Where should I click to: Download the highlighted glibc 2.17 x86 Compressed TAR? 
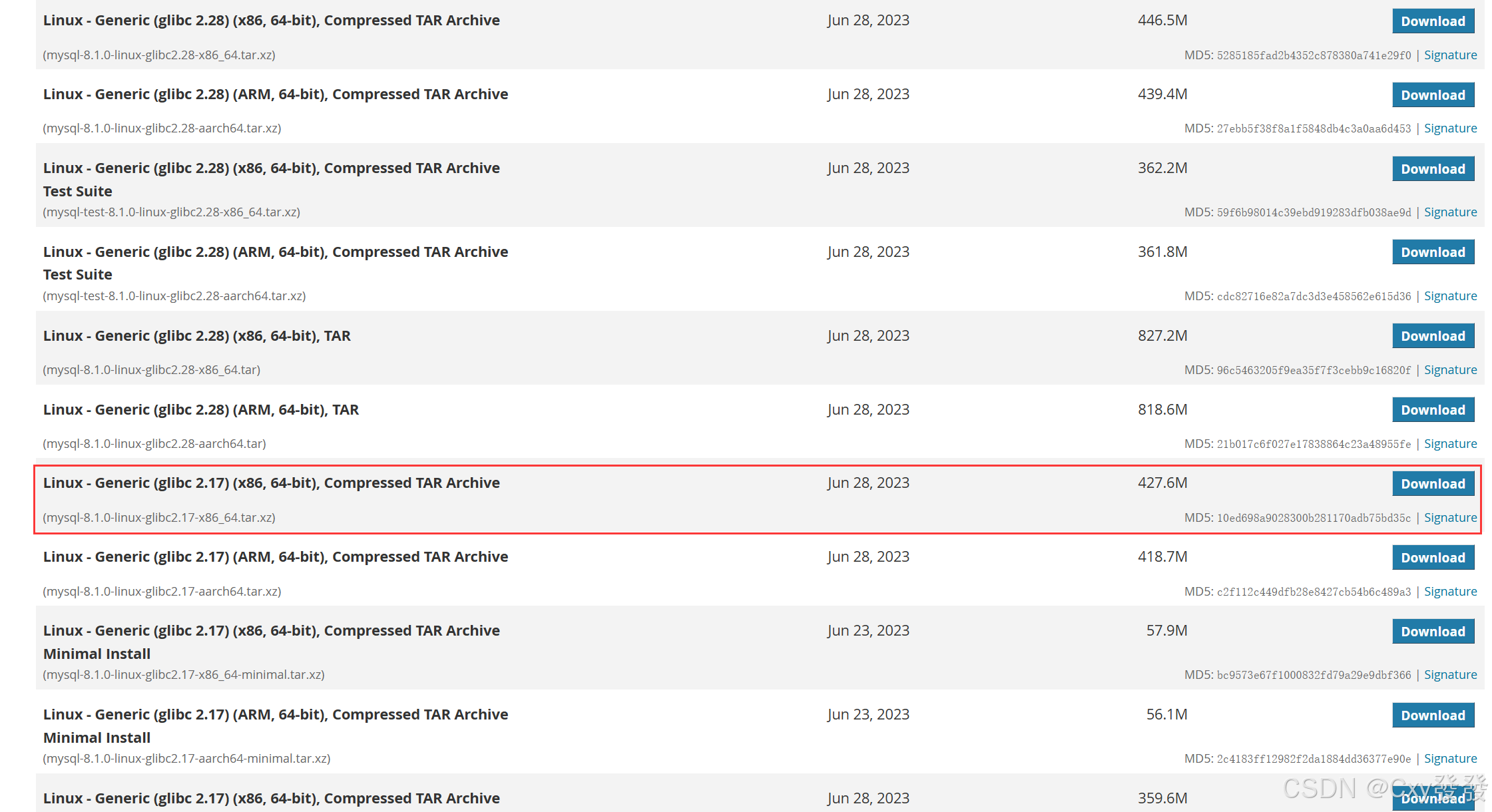[x=1432, y=484]
